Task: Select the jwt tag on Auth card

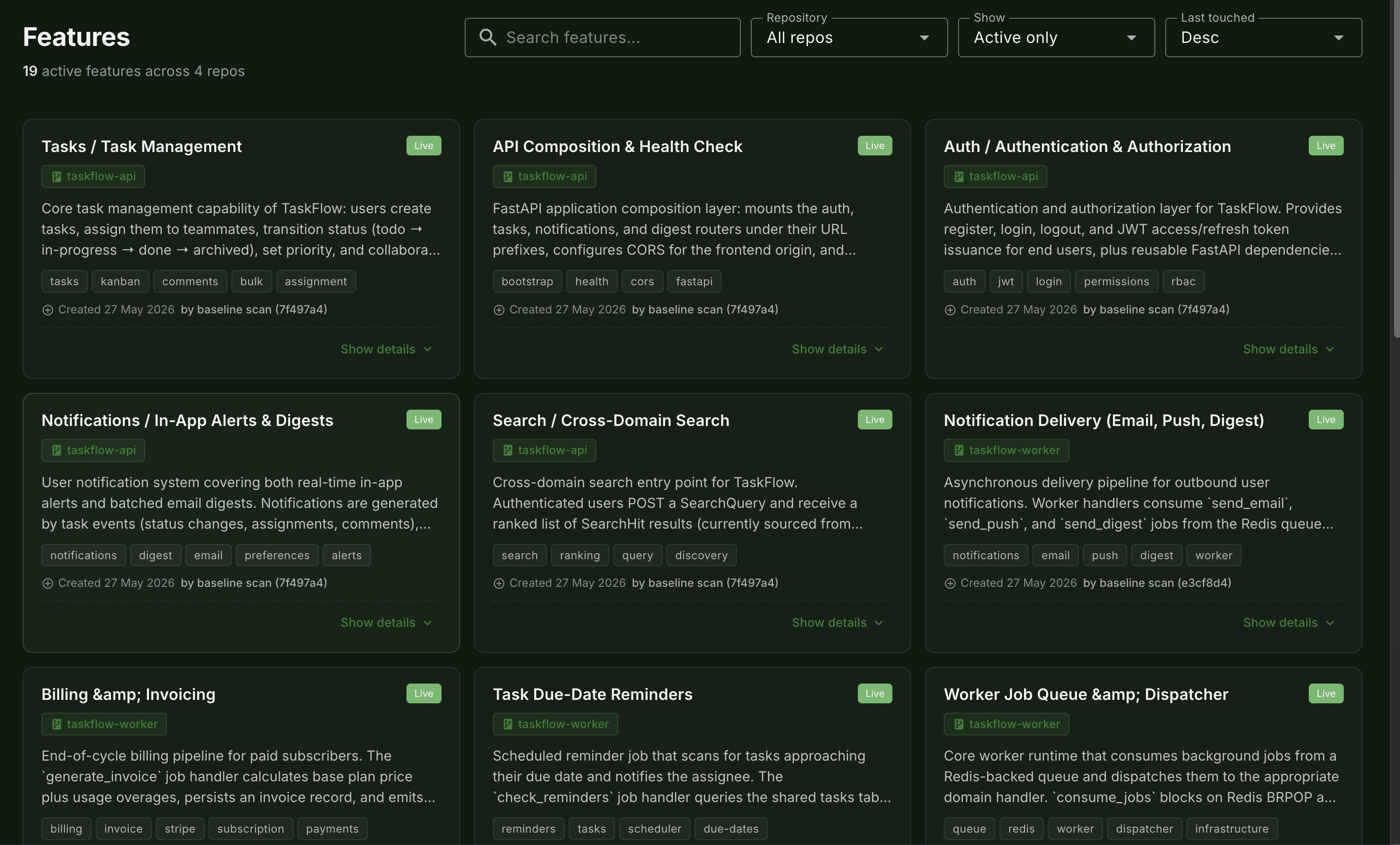Action: (x=1006, y=281)
